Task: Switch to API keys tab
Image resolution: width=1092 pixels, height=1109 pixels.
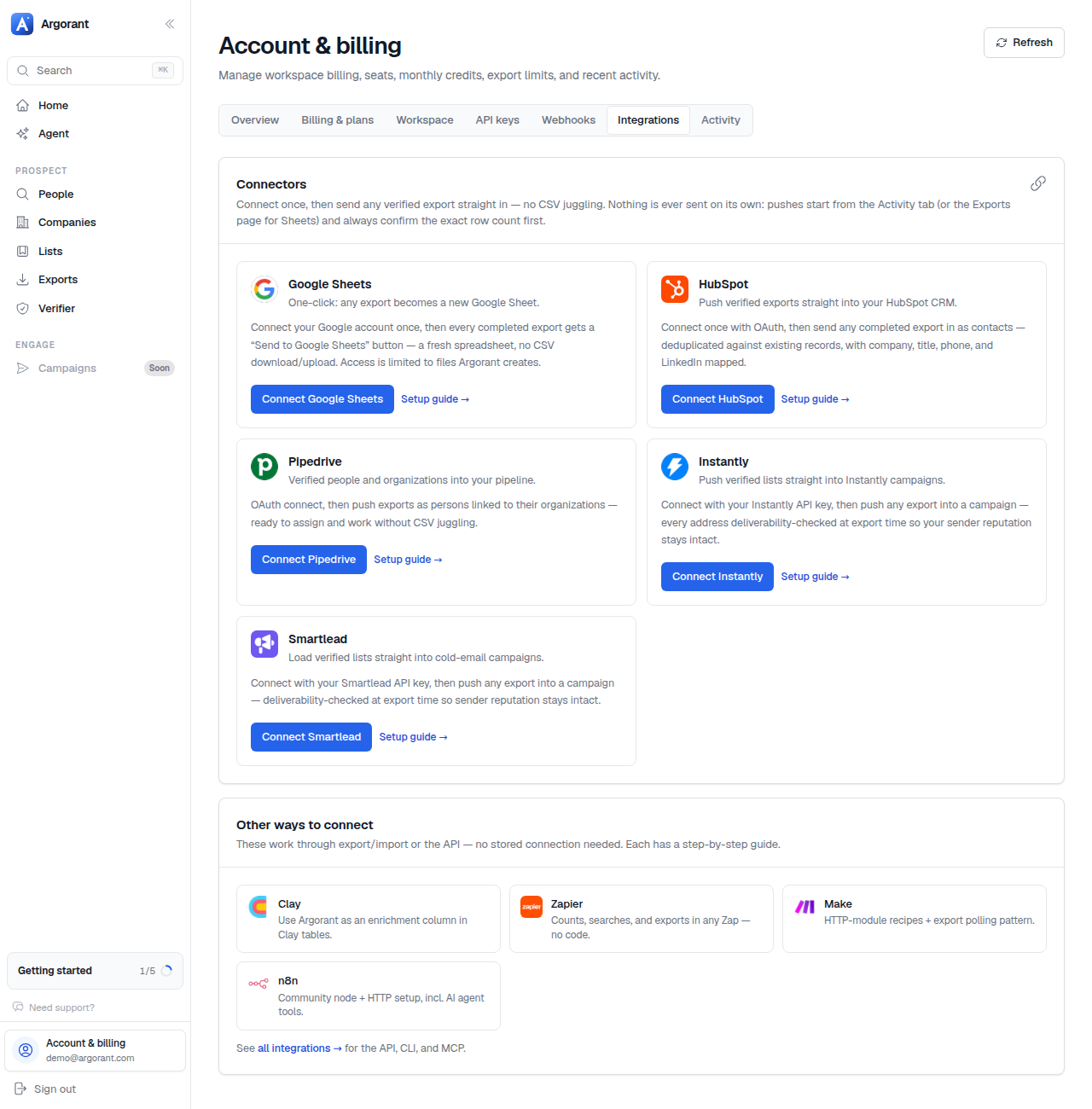Action: (x=497, y=120)
